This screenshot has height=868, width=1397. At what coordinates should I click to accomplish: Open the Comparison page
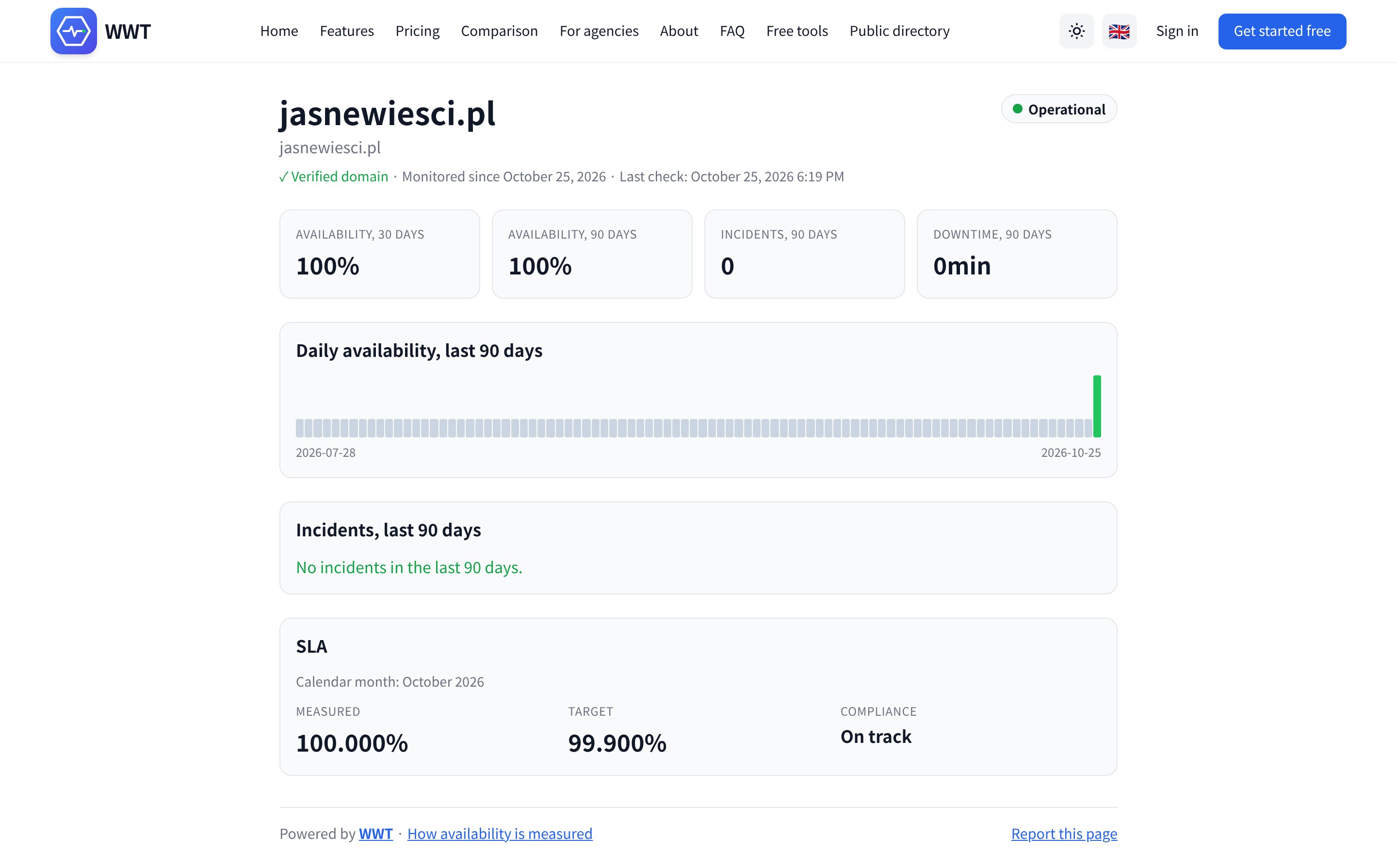(500, 31)
